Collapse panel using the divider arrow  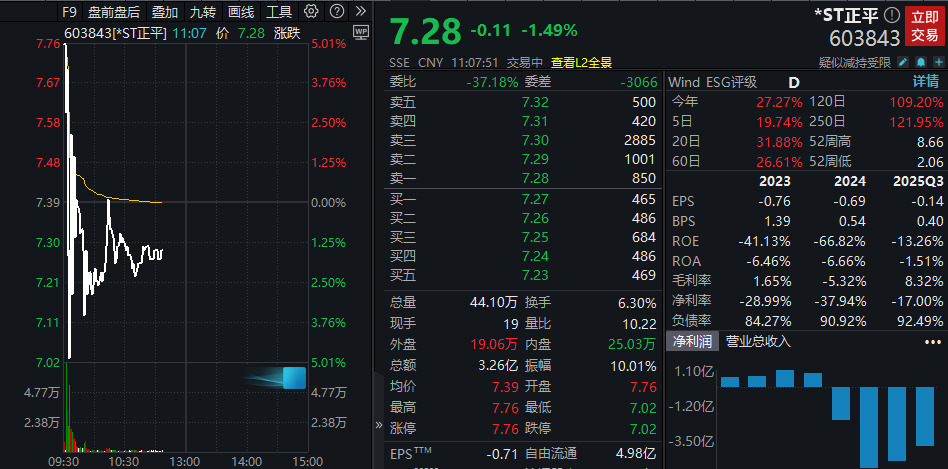378,425
